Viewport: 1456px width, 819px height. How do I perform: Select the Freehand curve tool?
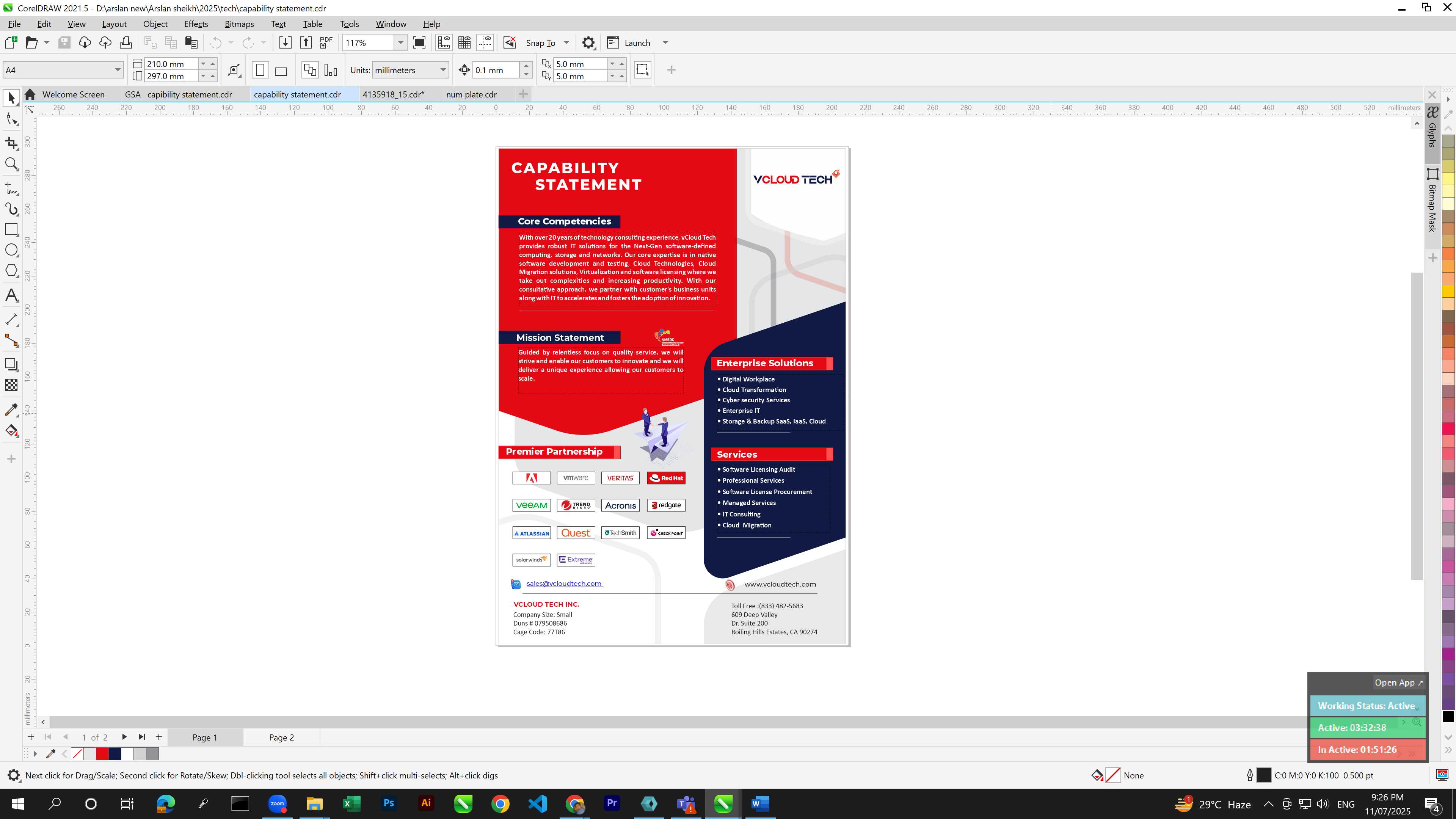point(11,188)
